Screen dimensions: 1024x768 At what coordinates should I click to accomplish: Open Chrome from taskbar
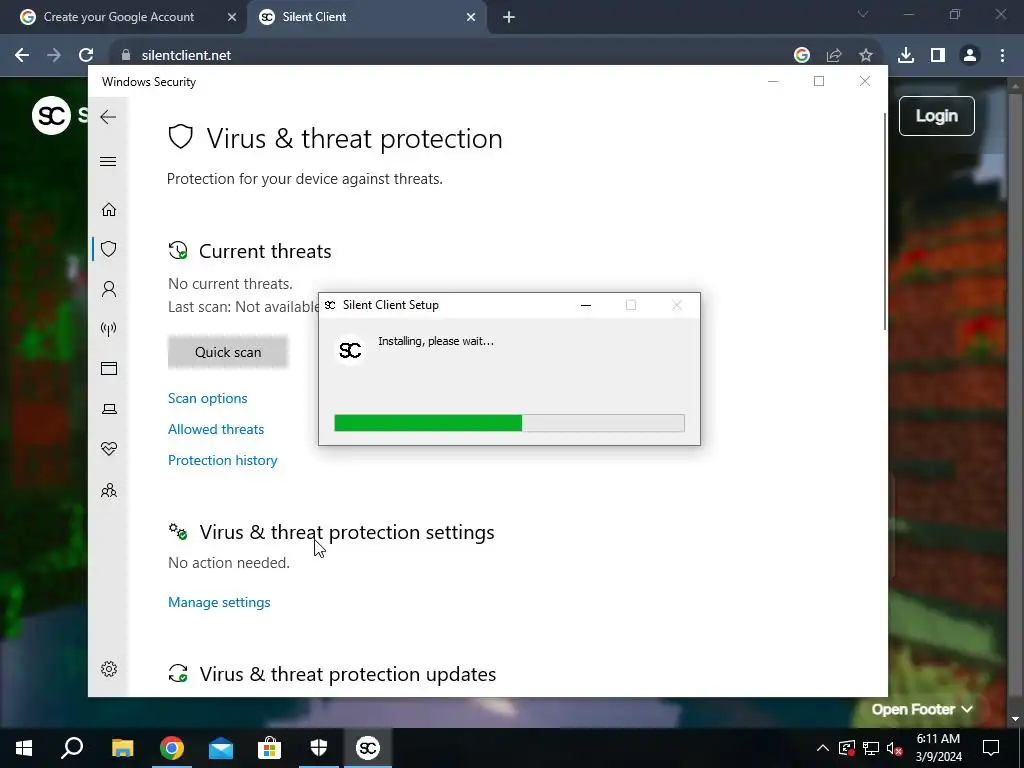[172, 748]
